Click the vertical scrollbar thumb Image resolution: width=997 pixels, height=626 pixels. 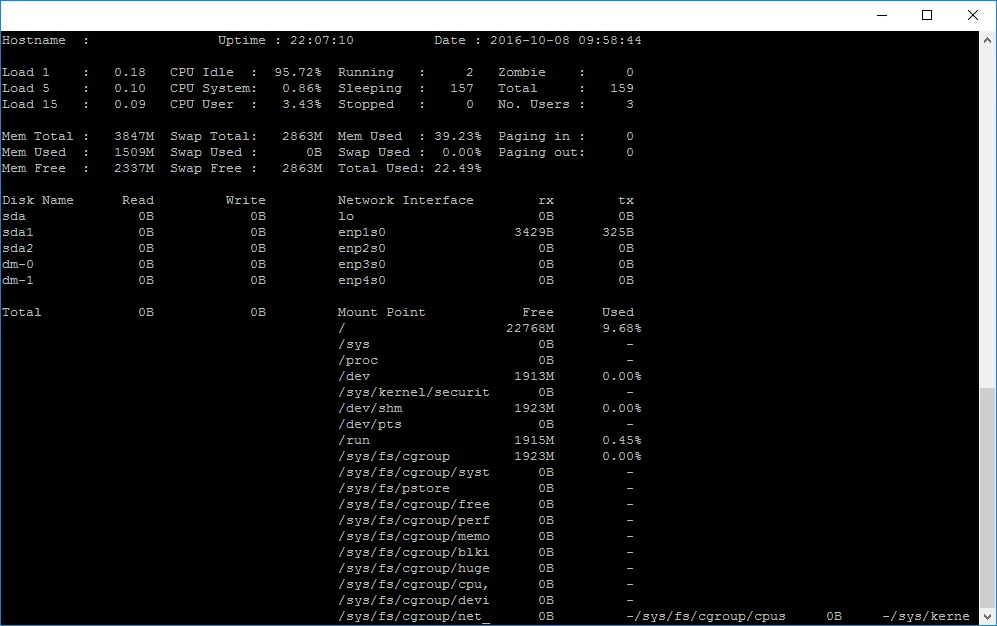[x=987, y=496]
